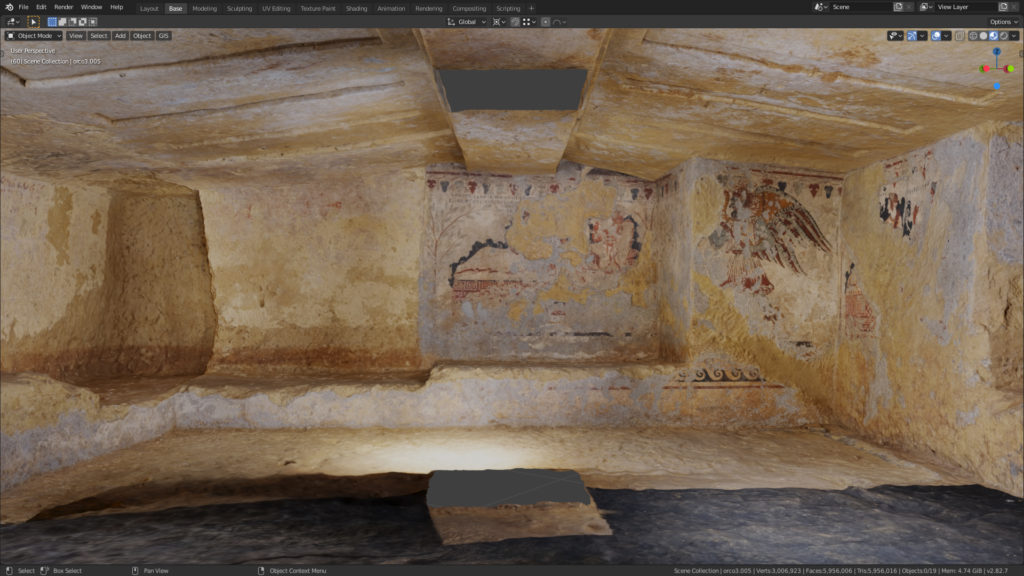Toggle proportional editing
1024x576 pixels.
(546, 22)
